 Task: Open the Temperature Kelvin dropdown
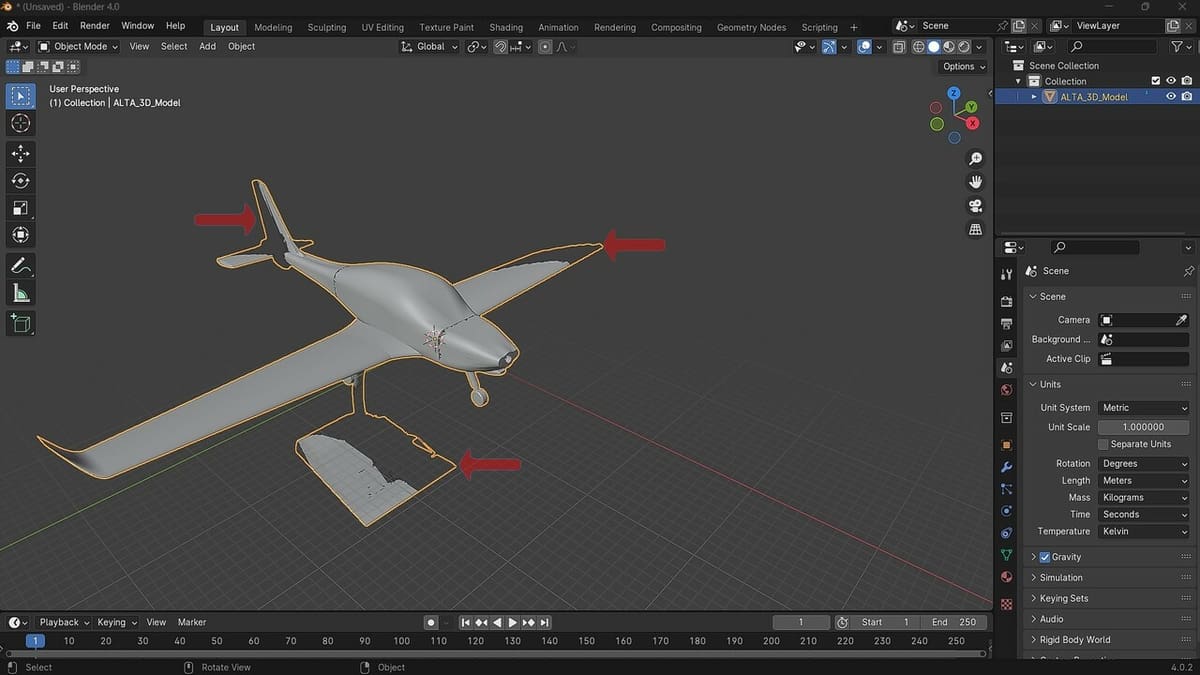[x=1144, y=532]
